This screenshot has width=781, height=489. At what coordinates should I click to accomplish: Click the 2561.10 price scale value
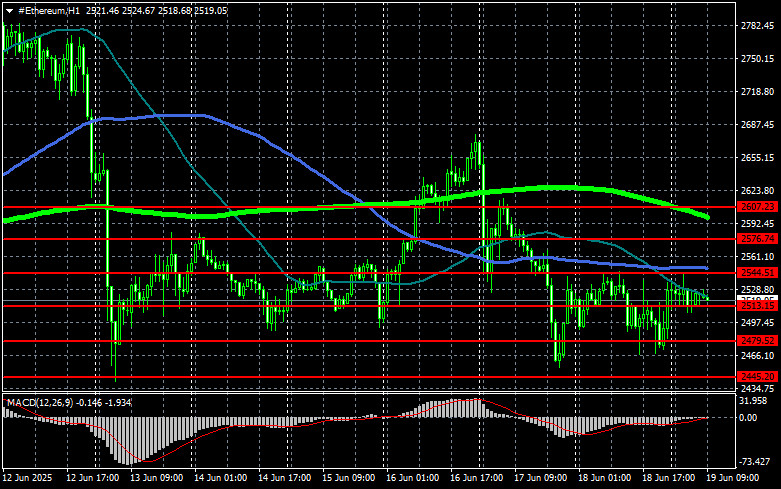(x=758, y=256)
